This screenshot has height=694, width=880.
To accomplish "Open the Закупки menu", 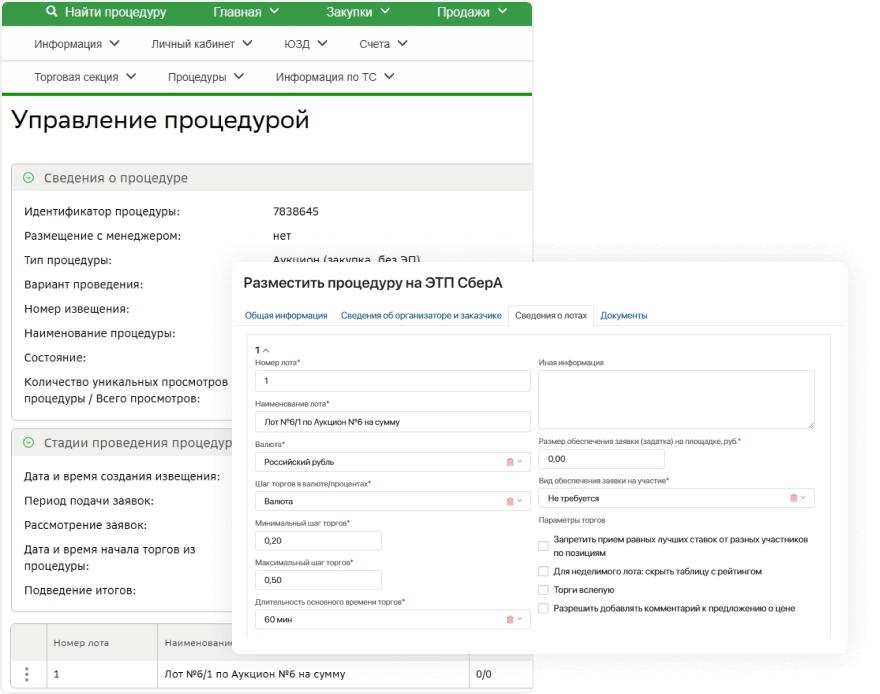I will click(352, 13).
